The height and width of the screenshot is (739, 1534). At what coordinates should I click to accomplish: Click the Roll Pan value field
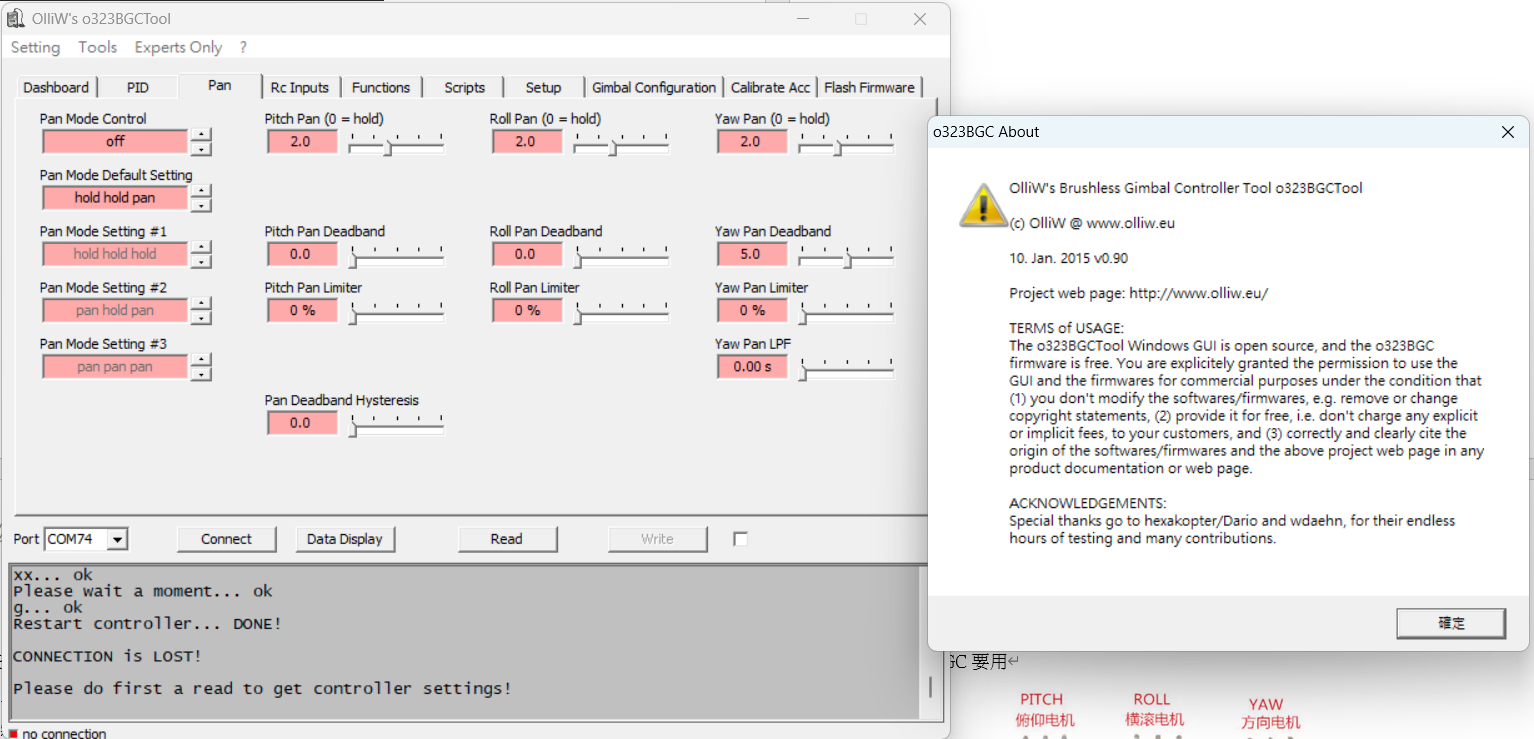tap(527, 142)
